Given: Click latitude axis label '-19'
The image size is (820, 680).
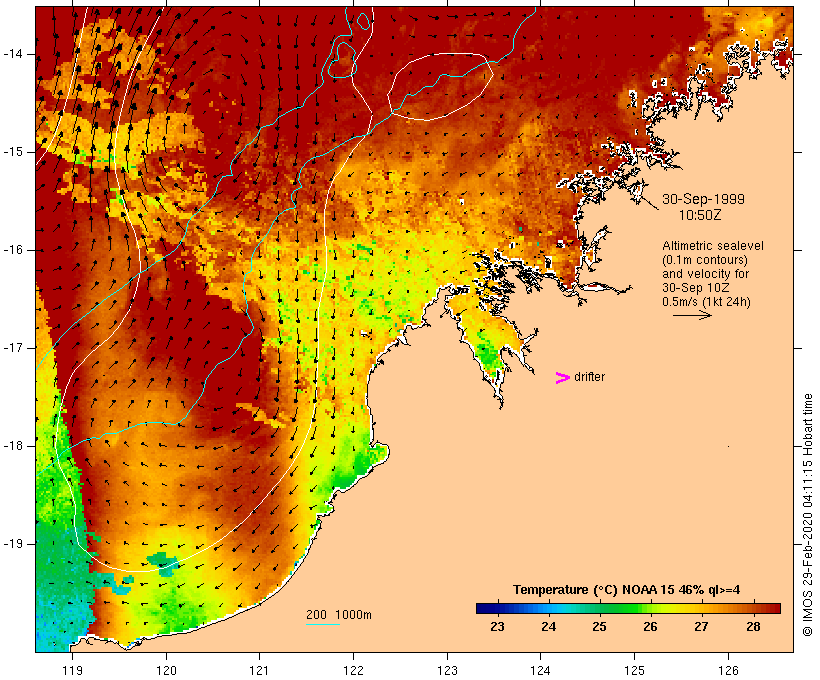Looking at the screenshot, I should point(13,544).
